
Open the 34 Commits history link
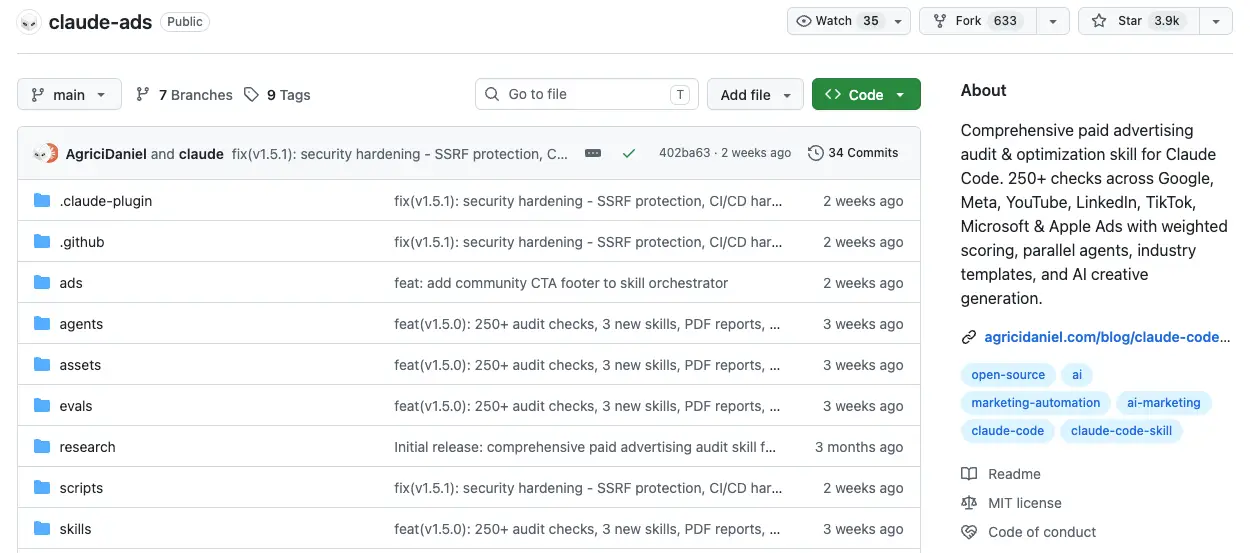853,153
